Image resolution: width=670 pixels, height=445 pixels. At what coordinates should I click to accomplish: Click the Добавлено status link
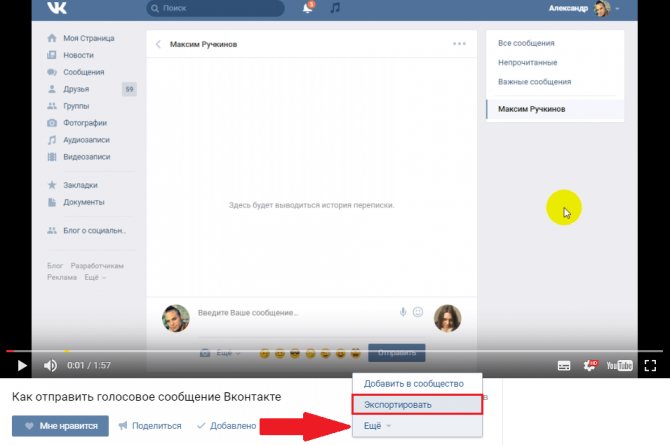coord(226,426)
